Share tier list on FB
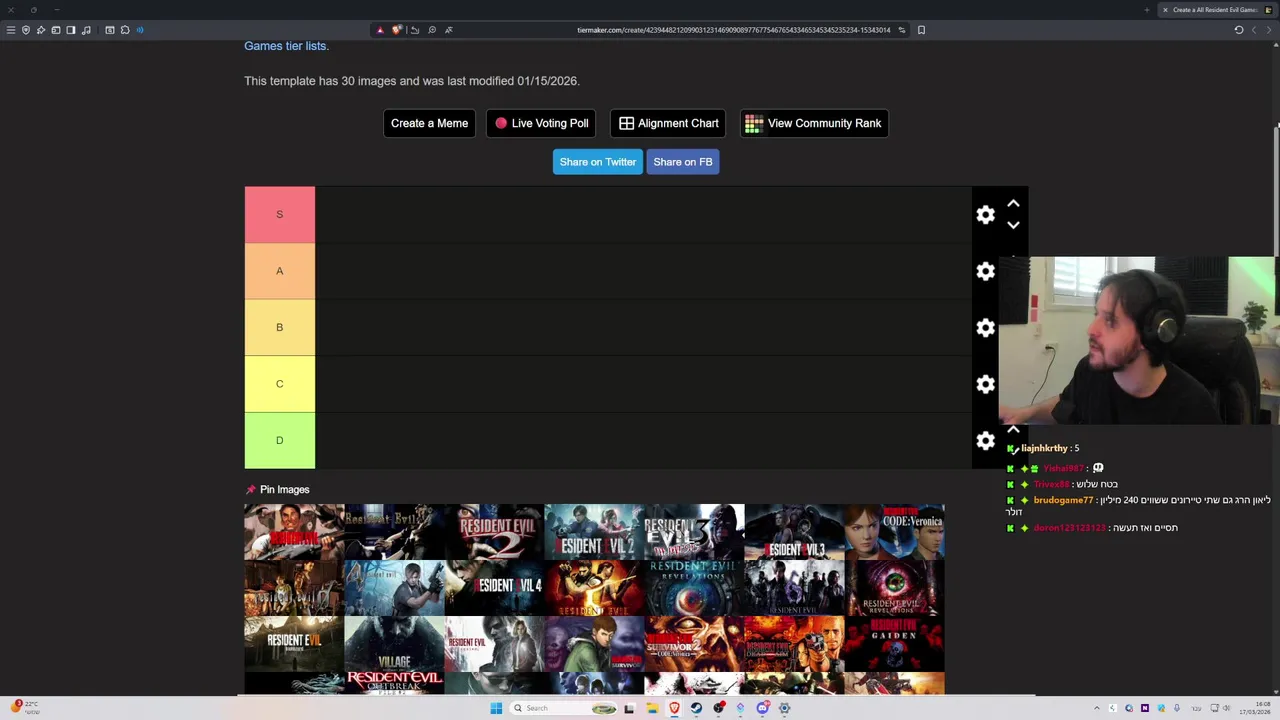The height and width of the screenshot is (720, 1280). [683, 162]
